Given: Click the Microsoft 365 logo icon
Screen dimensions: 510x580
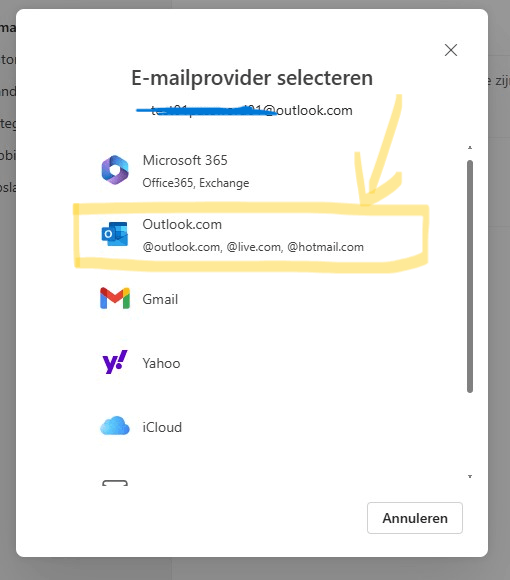Looking at the screenshot, I should (115, 170).
